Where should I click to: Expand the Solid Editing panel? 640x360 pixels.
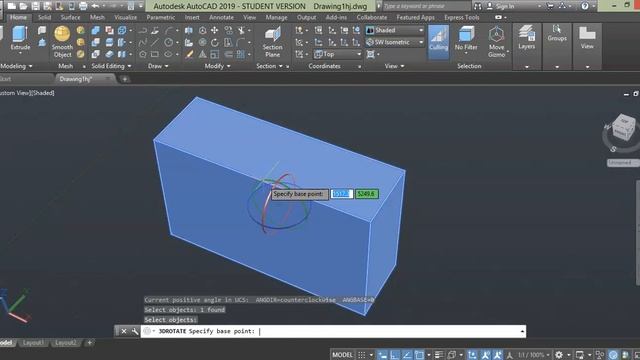tap(111, 66)
